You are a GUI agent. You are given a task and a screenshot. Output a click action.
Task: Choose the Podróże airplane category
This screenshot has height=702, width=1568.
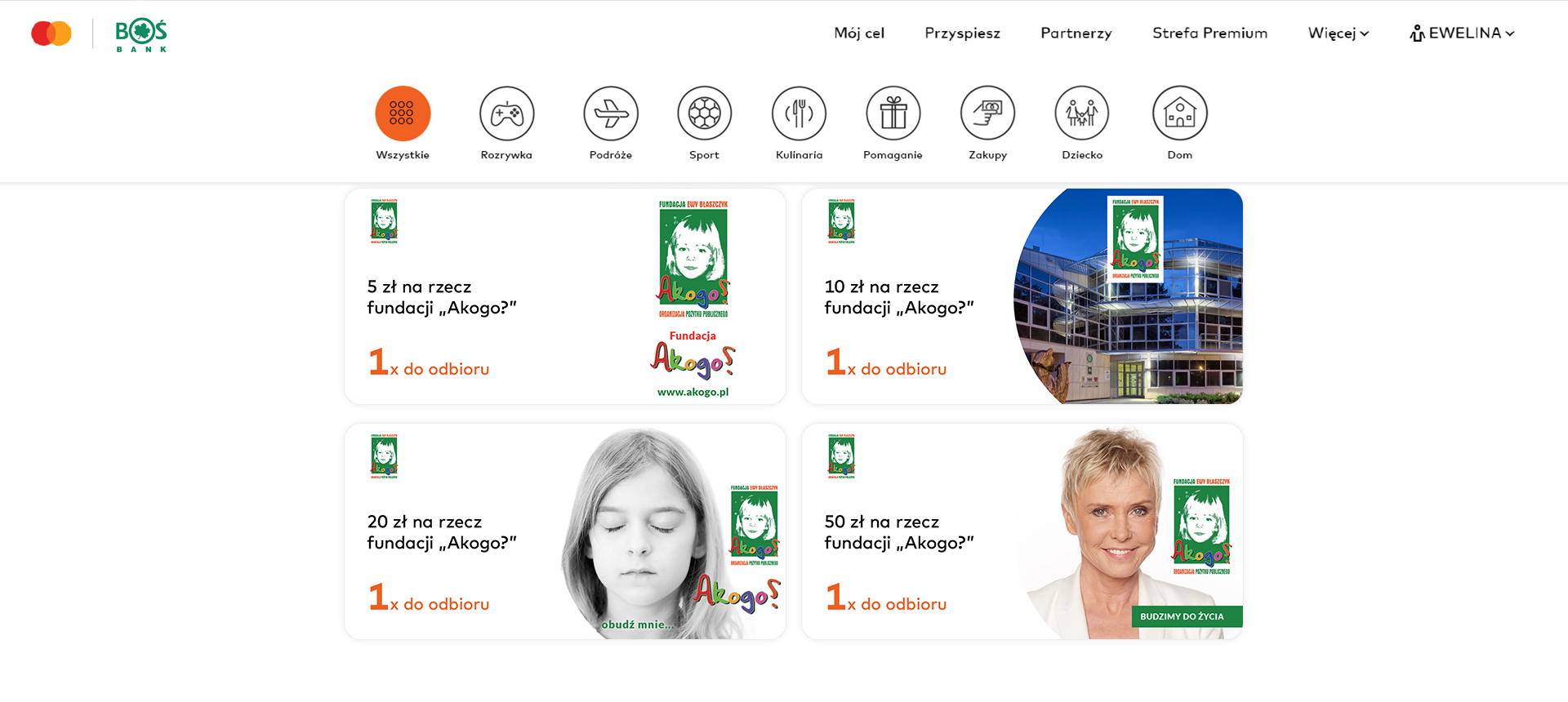pyautogui.click(x=611, y=113)
